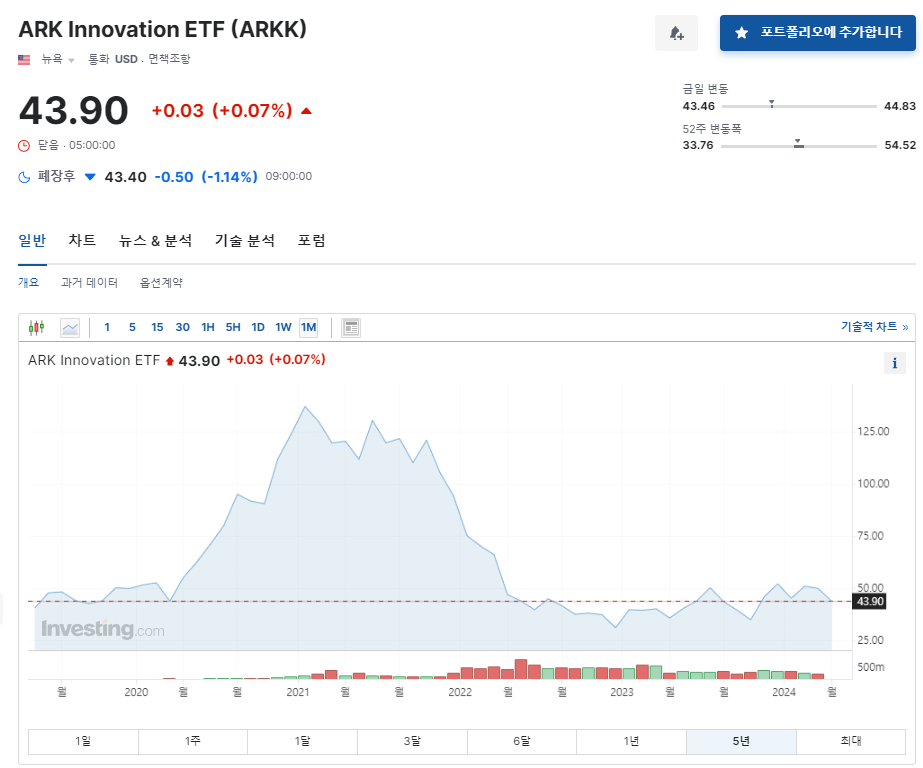This screenshot has width=923, height=768.
Task: Click the after-hours moon icon
Action: [x=24, y=177]
